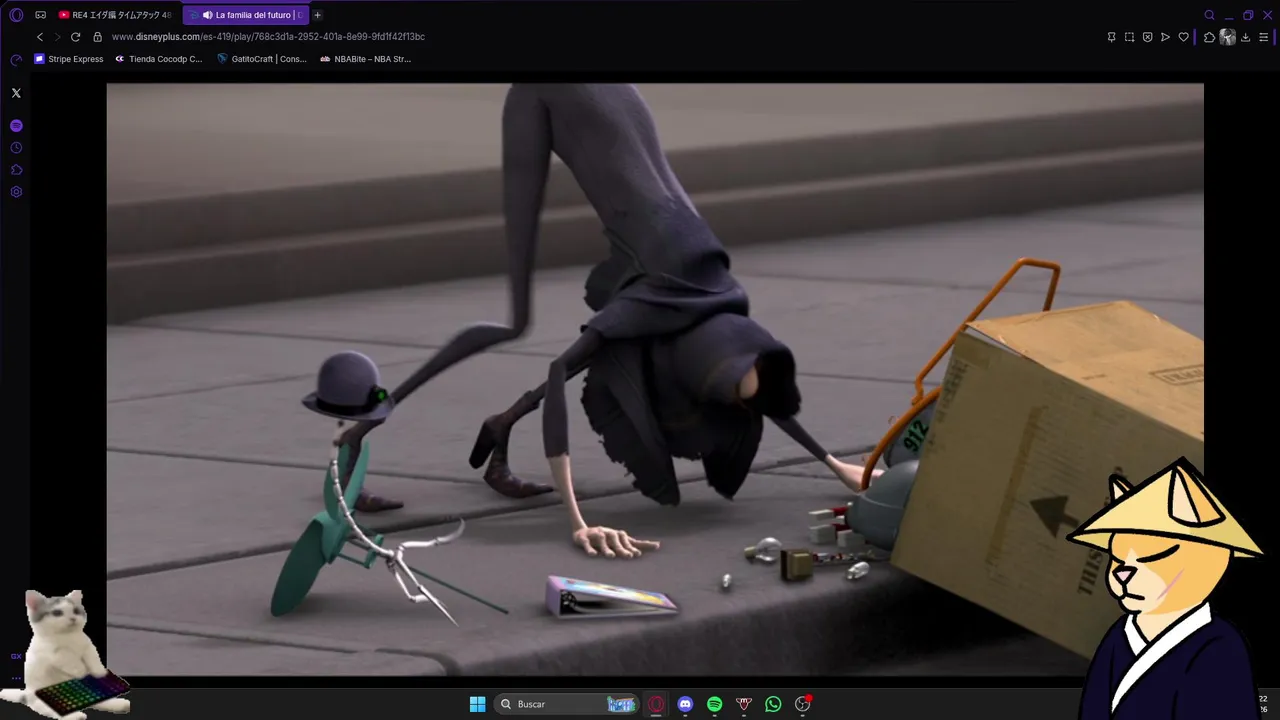
Task: Open Spotify from taskbar
Action: point(714,704)
